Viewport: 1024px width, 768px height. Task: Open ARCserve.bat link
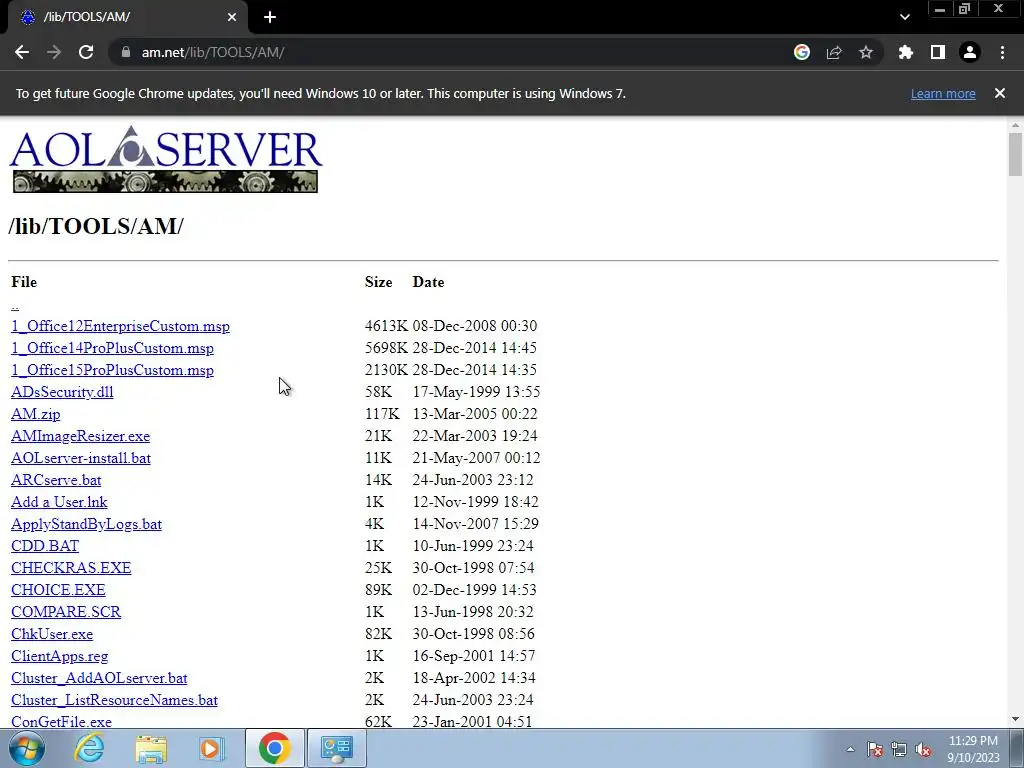pyautogui.click(x=56, y=480)
